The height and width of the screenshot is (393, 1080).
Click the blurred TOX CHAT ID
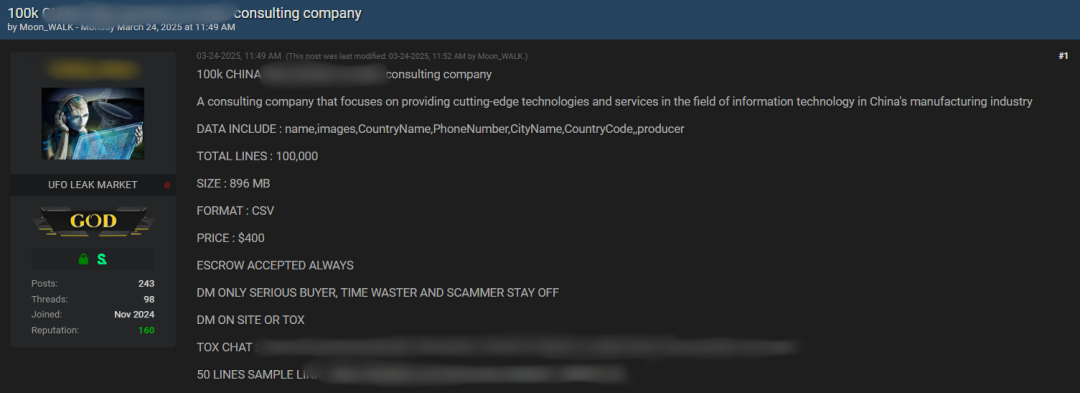pyautogui.click(x=529, y=347)
